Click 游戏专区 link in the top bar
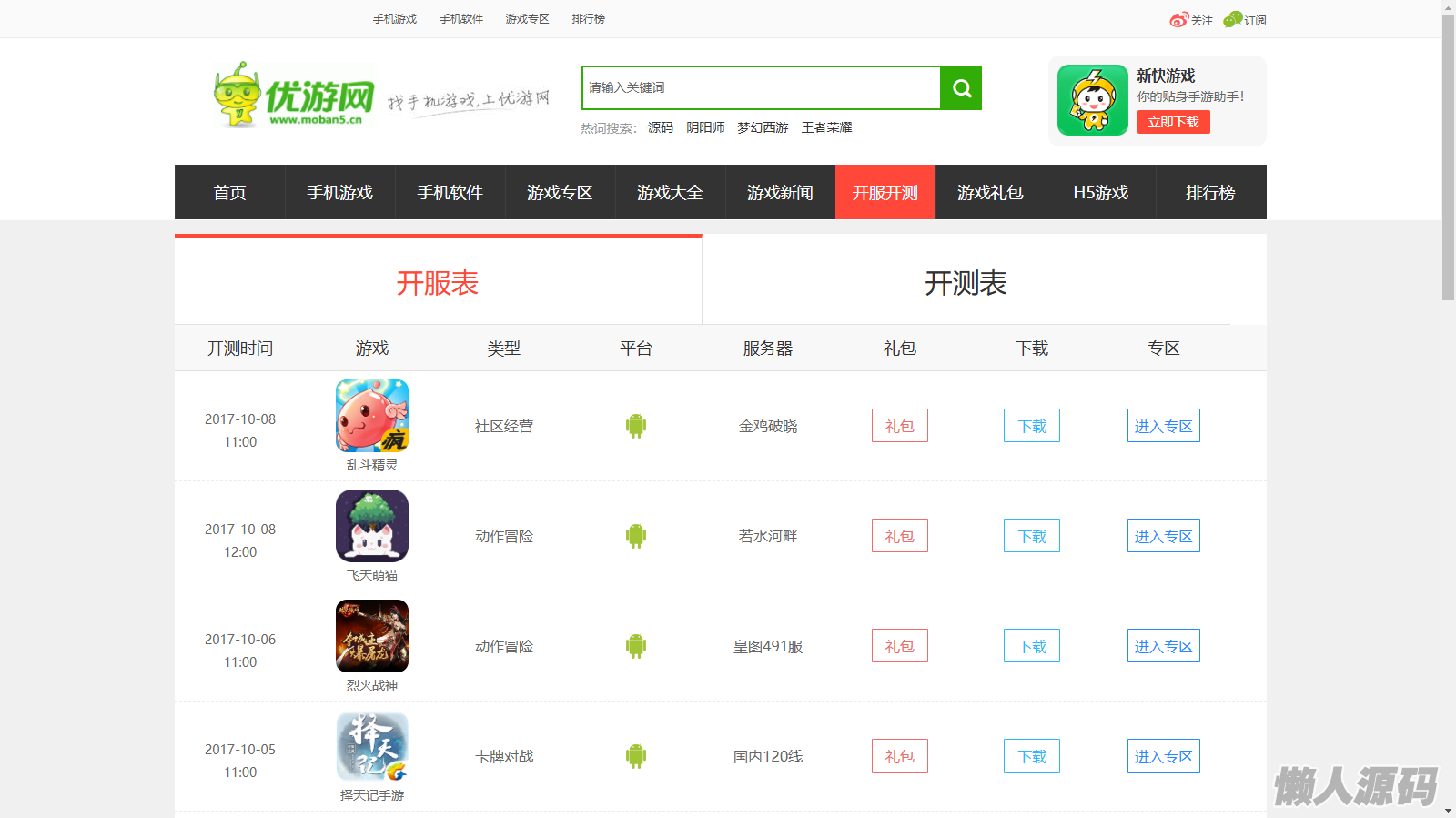1456x818 pixels. pyautogui.click(x=528, y=19)
